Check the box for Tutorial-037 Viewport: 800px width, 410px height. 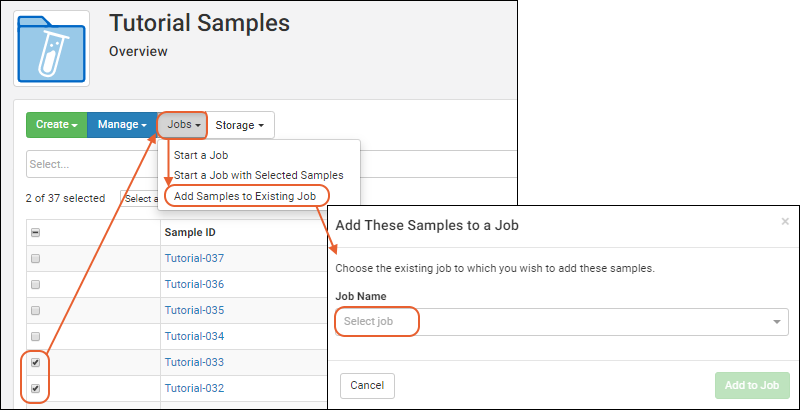coord(36,259)
